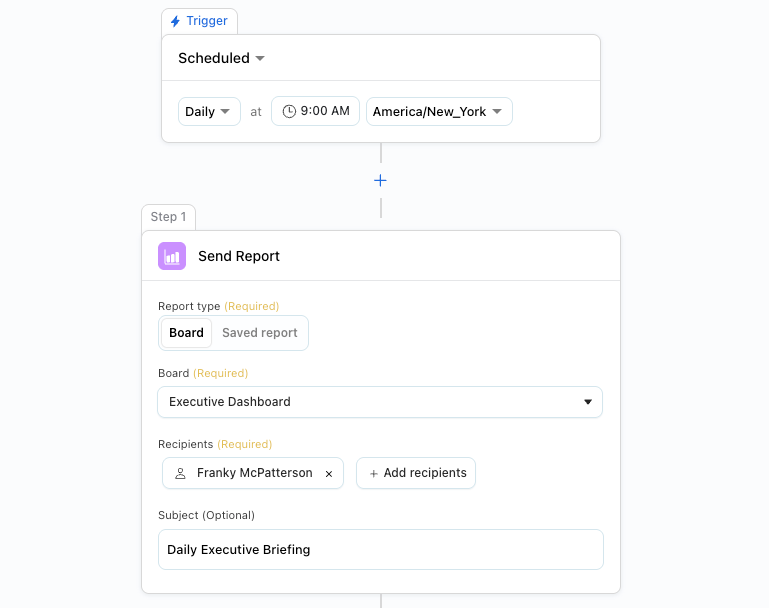This screenshot has width=769, height=608.
Task: Click the clock icon in time field
Action: click(289, 111)
